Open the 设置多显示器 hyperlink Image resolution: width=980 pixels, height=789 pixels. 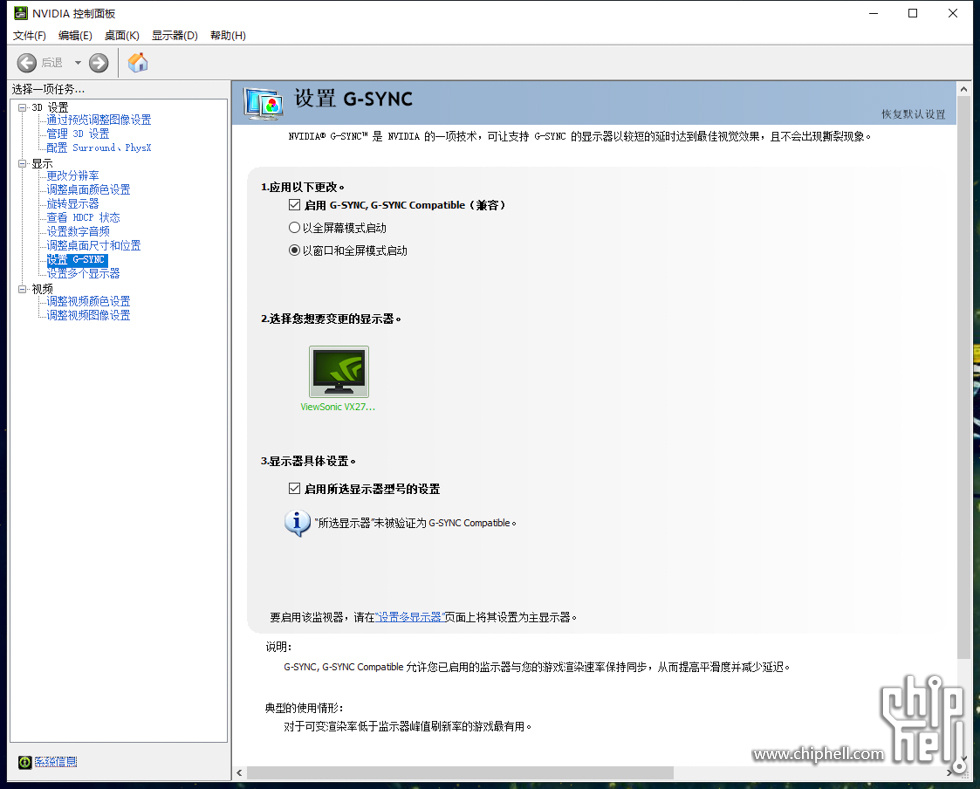click(410, 617)
